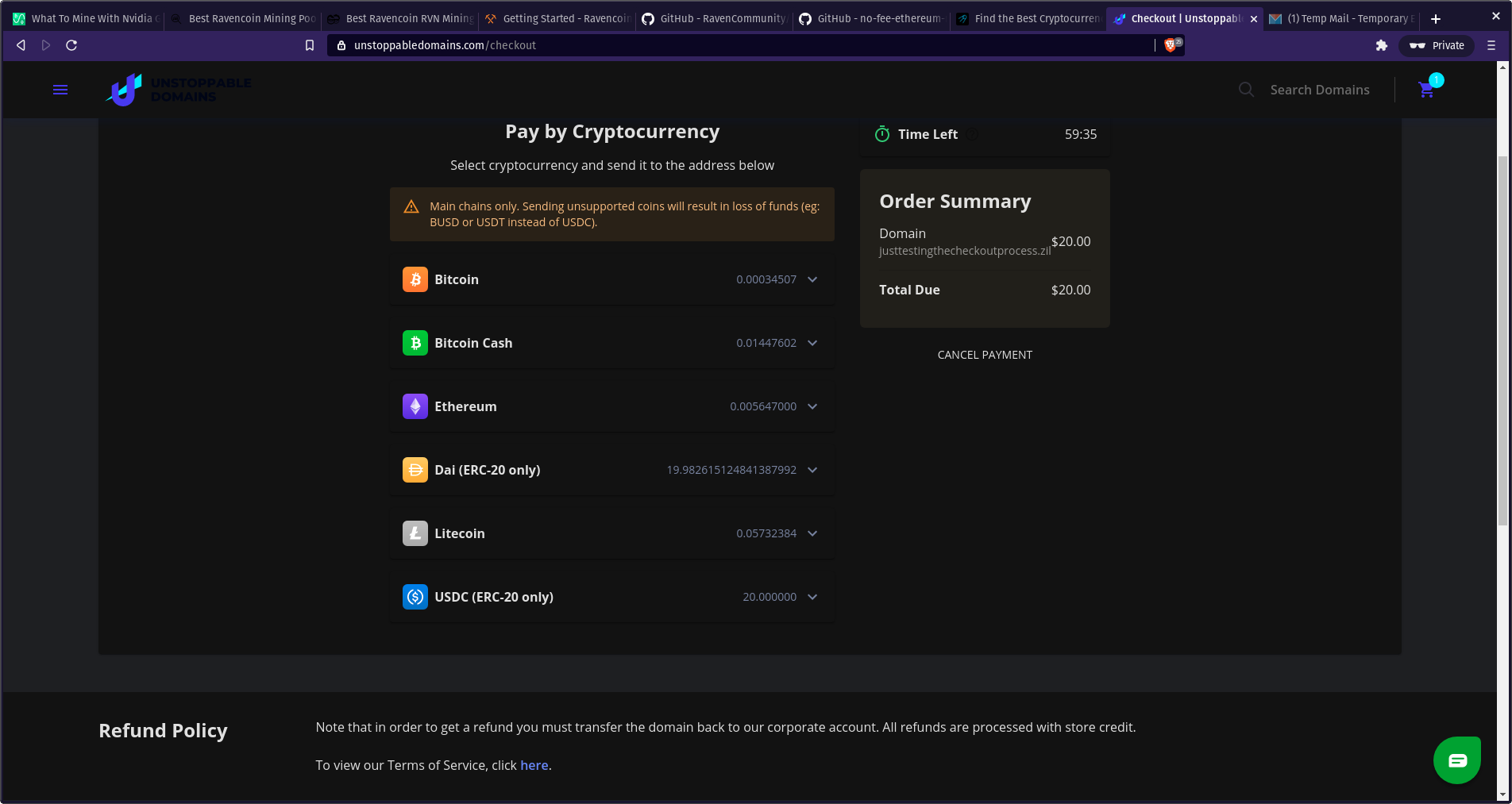Viewport: 1512px width, 804px height.
Task: Close the browser window
Action: click(1496, 16)
